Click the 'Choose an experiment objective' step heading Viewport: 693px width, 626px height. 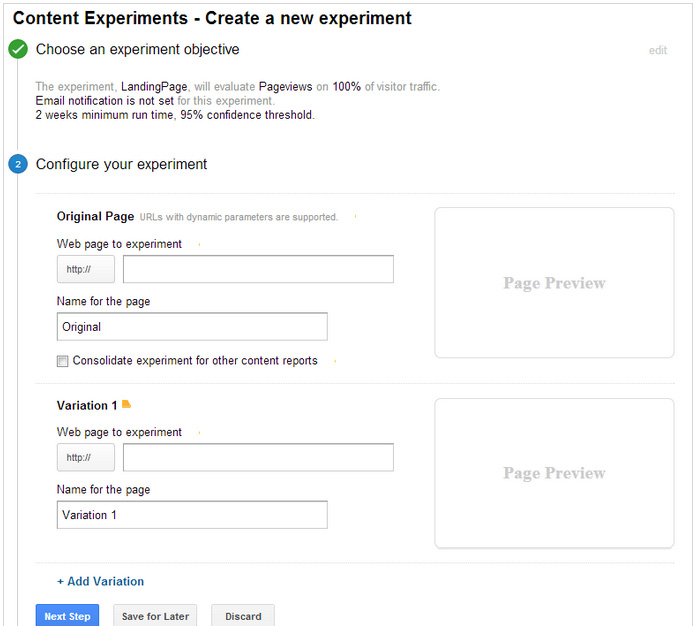point(137,49)
